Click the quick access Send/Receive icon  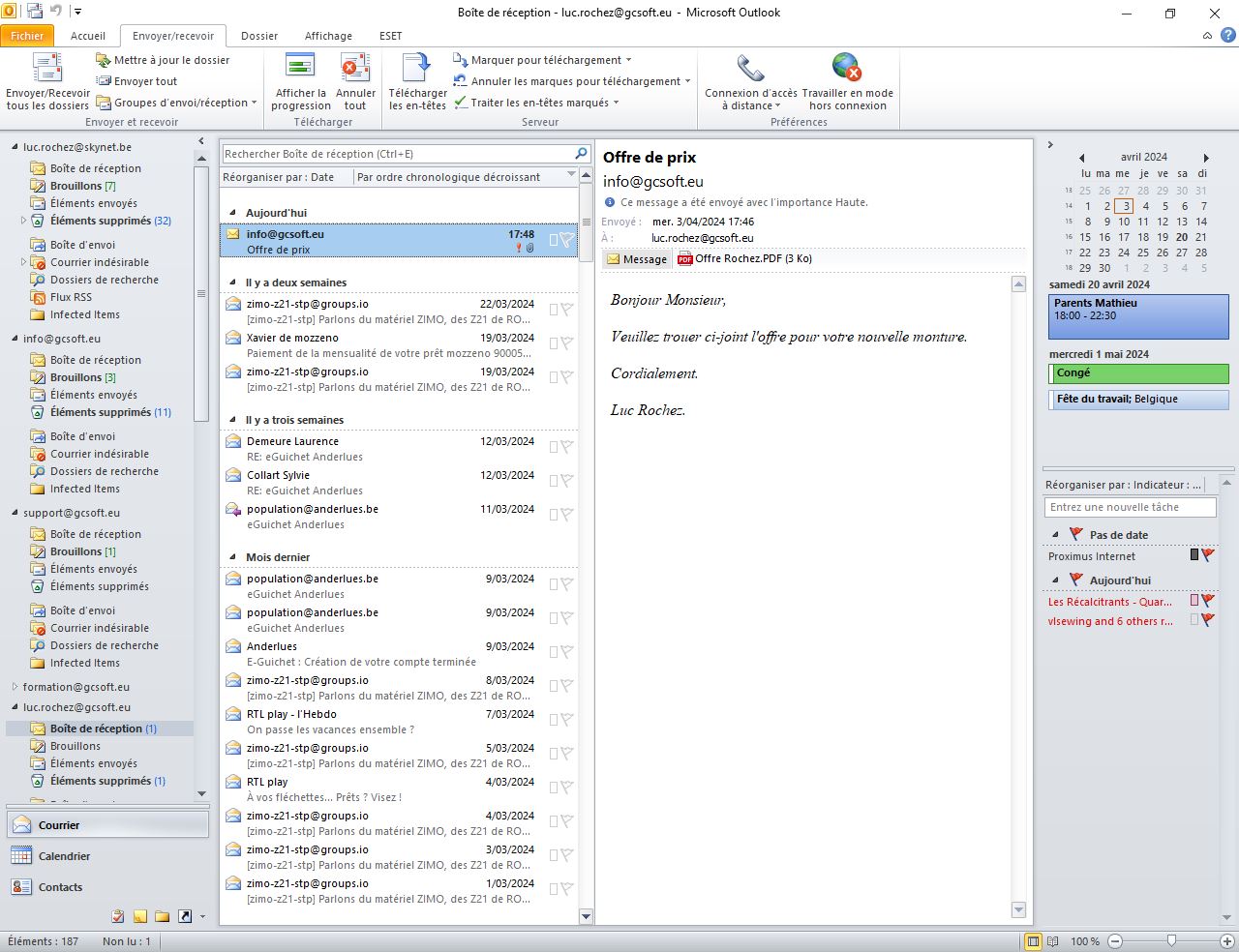coord(35,13)
